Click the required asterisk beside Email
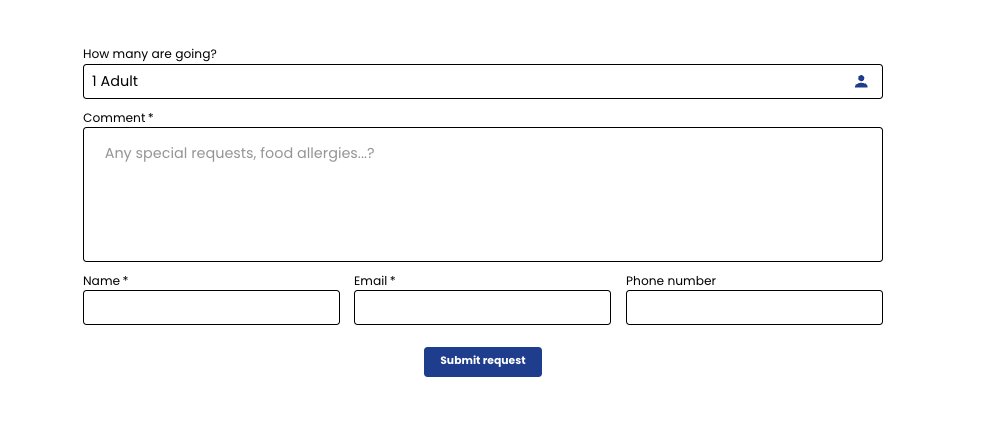The image size is (994, 423). coord(393,280)
